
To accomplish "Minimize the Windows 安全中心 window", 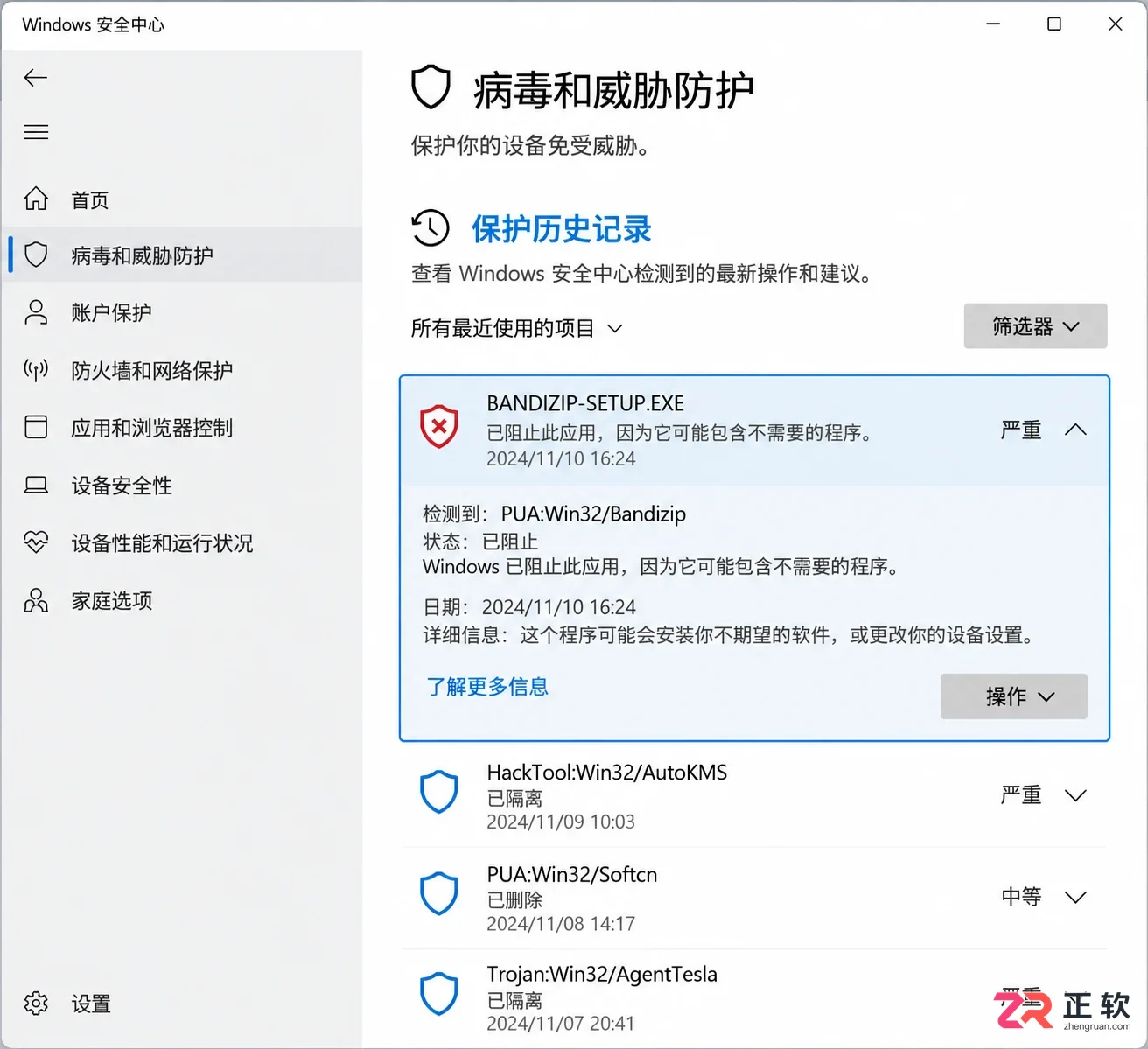I will 993,24.
